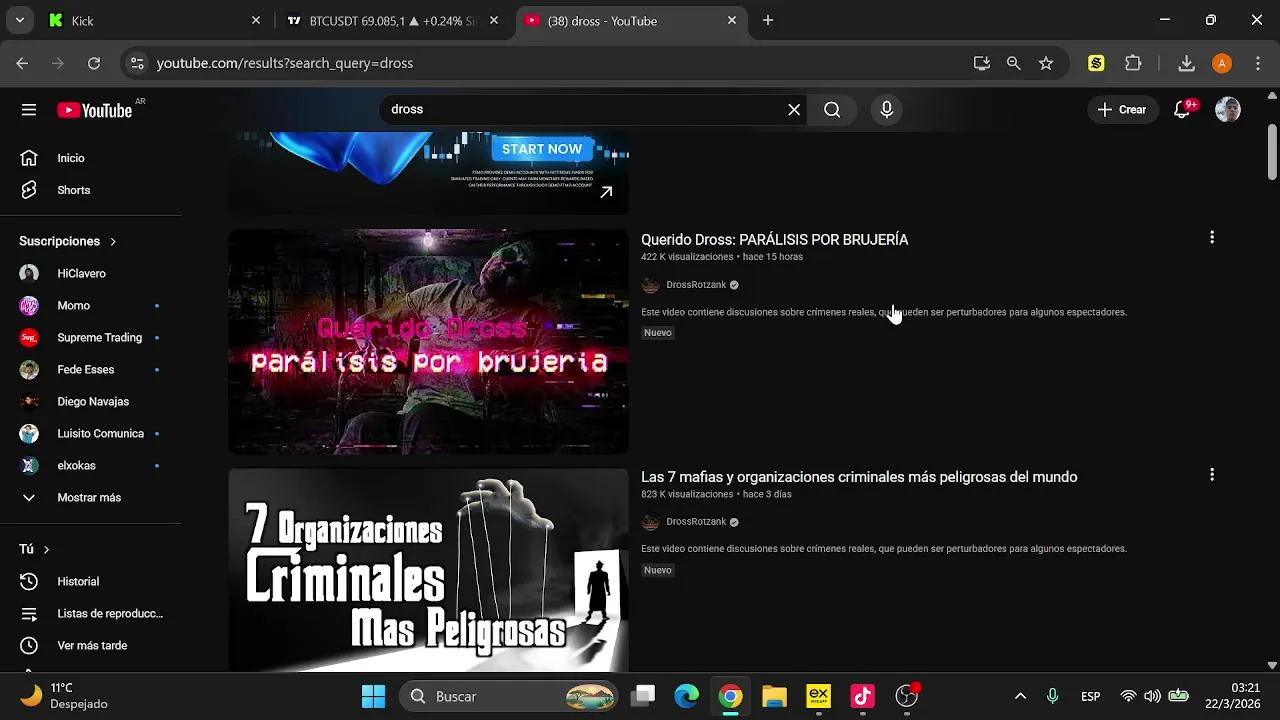Open the YouTube account avatar menu
This screenshot has height=720, width=1280.
[x=1228, y=110]
